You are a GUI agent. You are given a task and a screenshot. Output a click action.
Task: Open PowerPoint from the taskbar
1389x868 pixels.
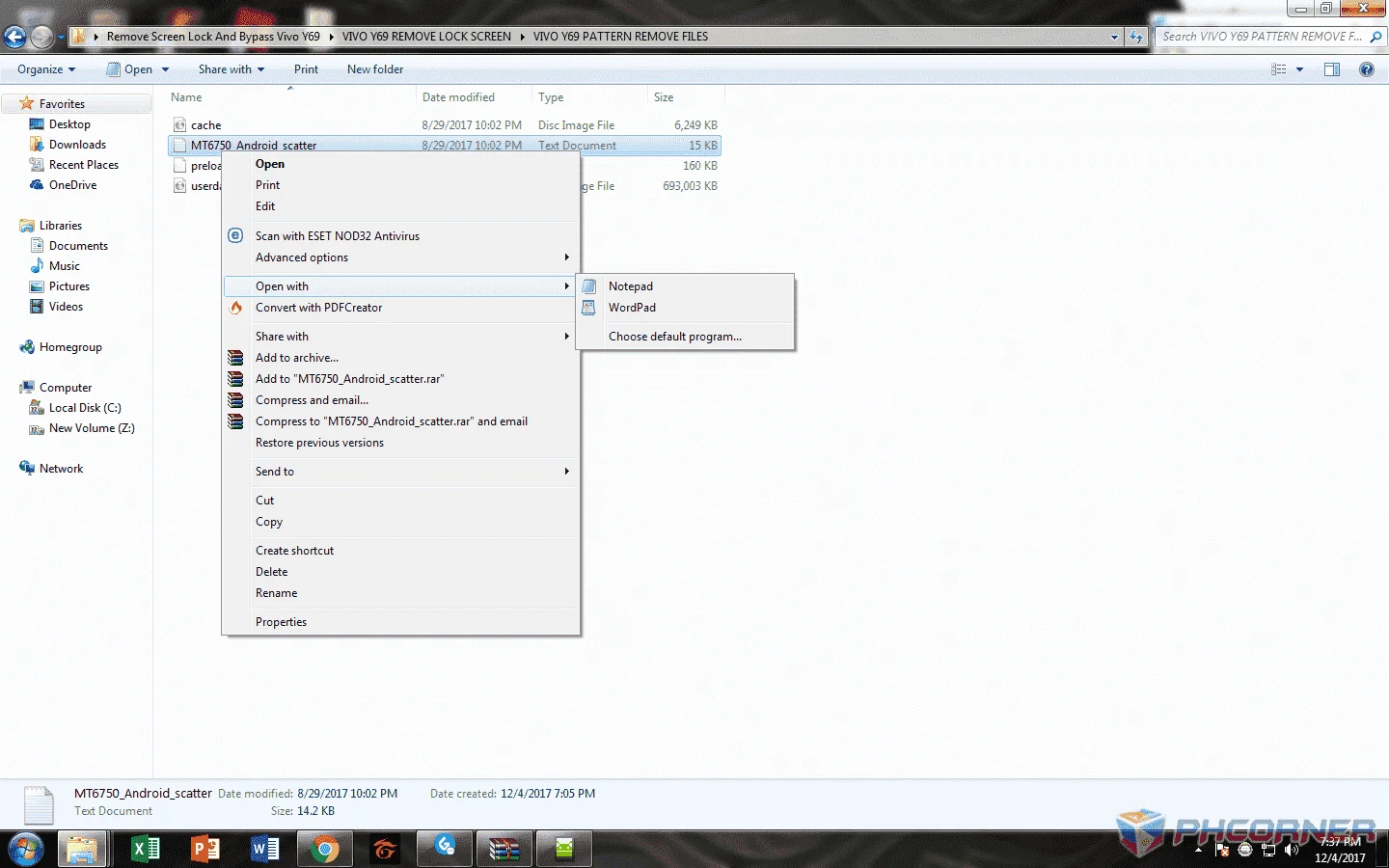click(205, 849)
